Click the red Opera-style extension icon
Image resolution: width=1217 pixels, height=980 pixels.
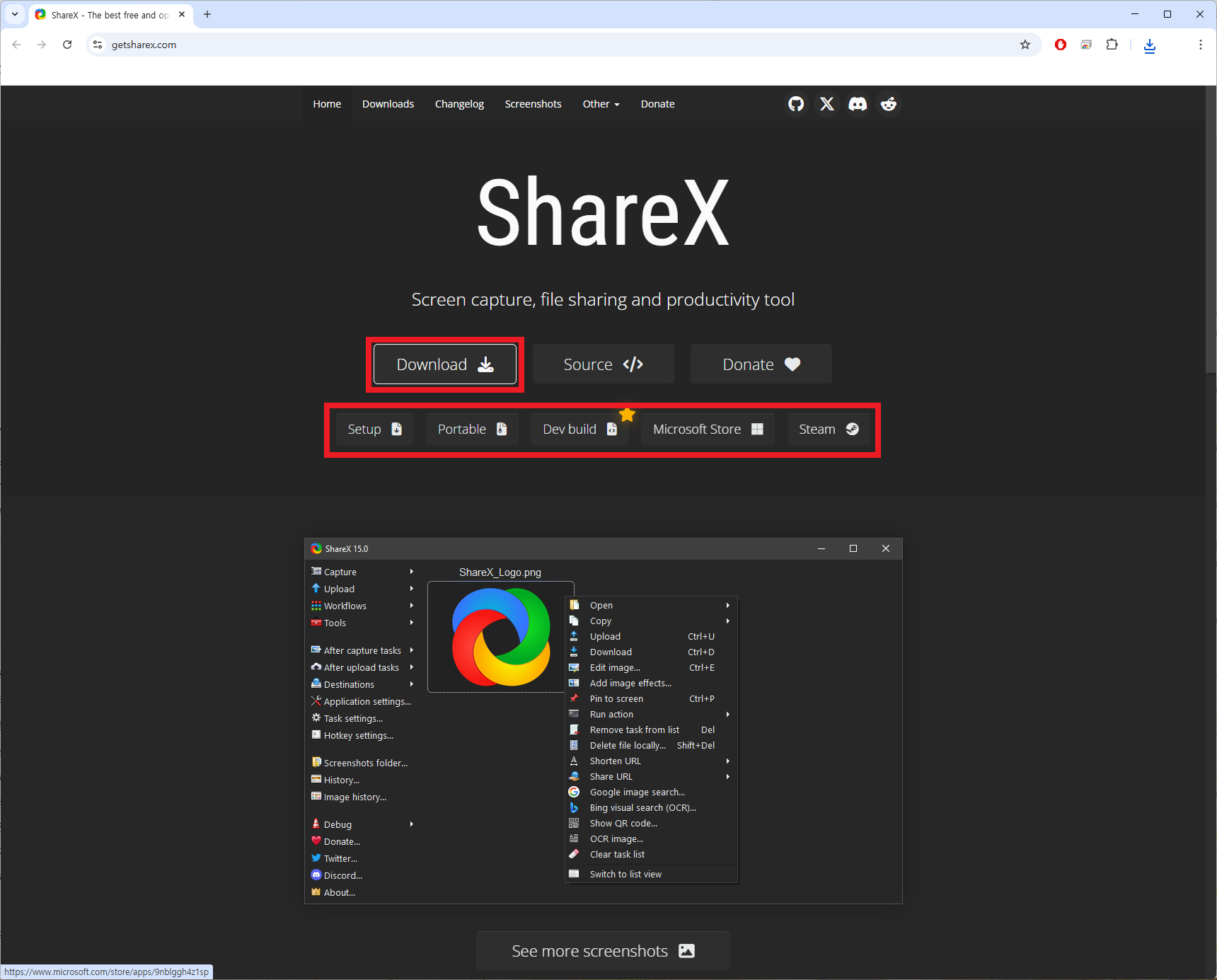click(x=1061, y=45)
